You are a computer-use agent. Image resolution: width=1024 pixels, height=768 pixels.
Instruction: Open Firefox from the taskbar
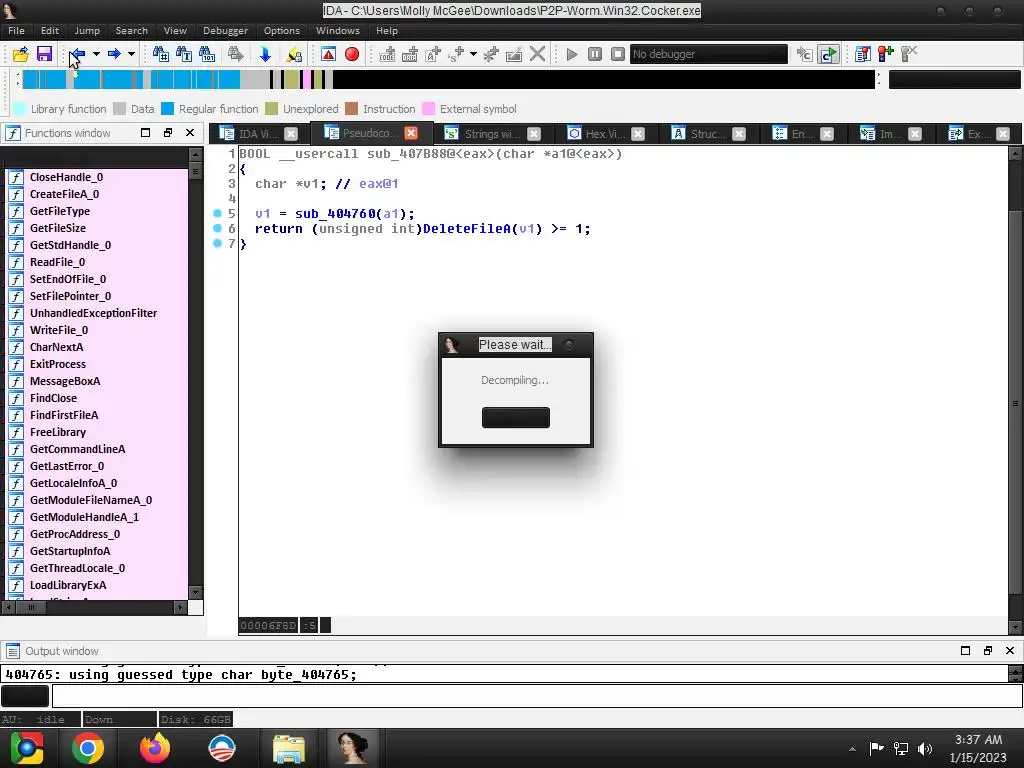pyautogui.click(x=155, y=748)
